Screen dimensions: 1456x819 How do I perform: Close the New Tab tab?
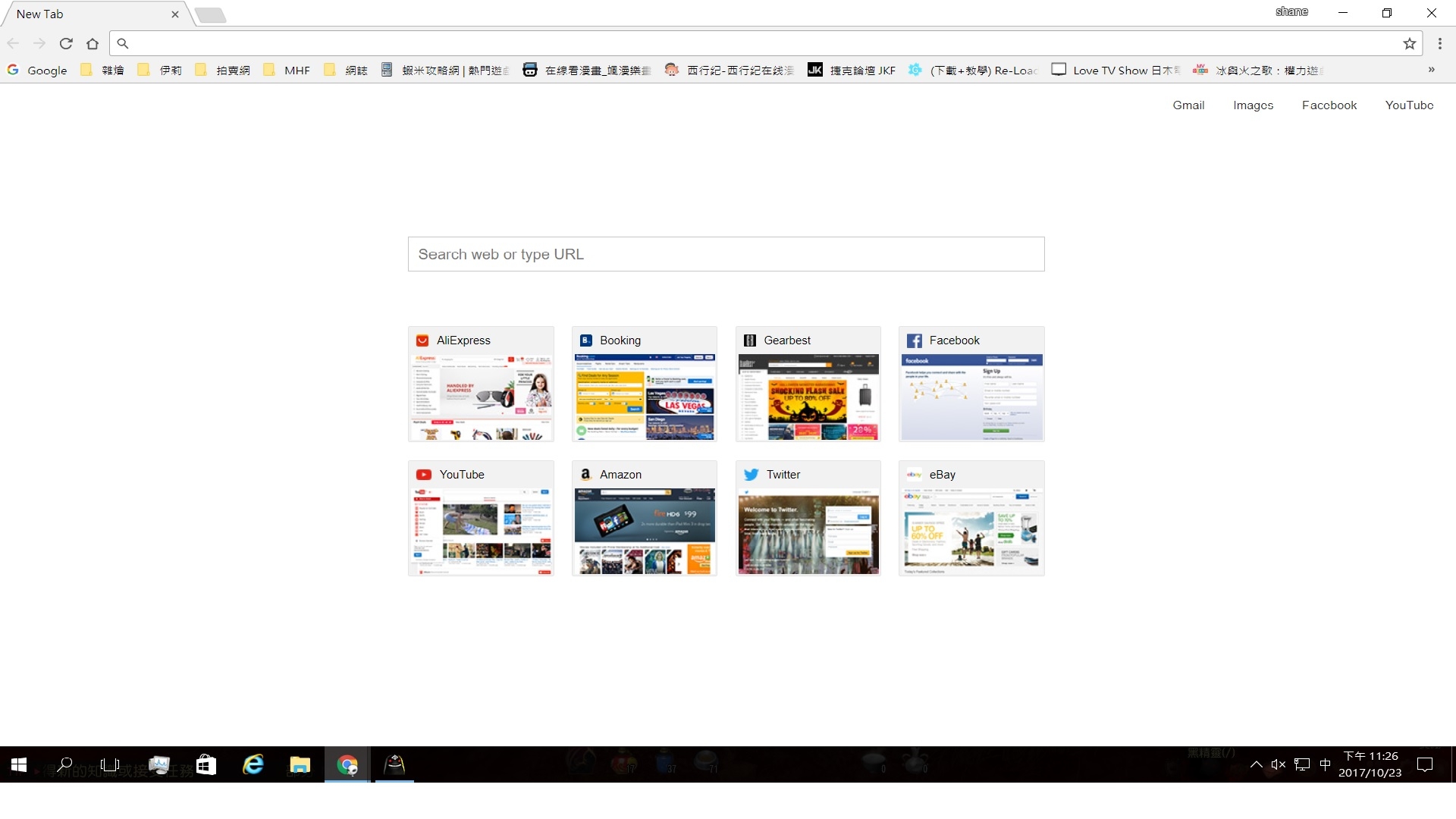(x=175, y=14)
